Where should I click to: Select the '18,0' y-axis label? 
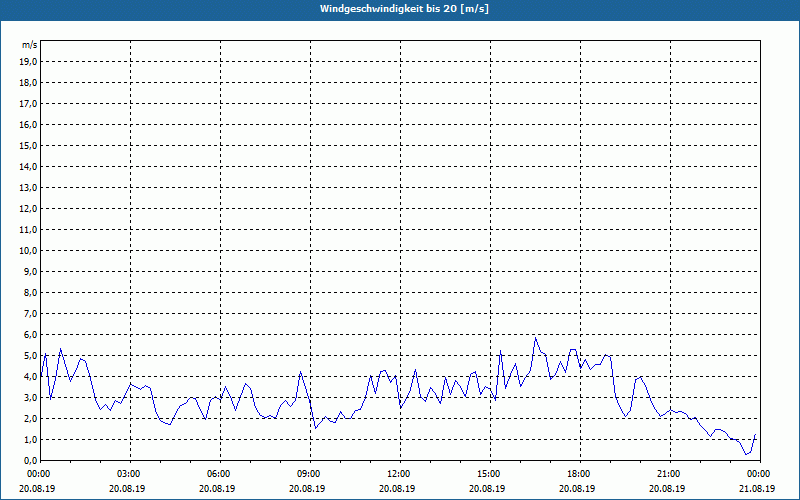coord(29,83)
